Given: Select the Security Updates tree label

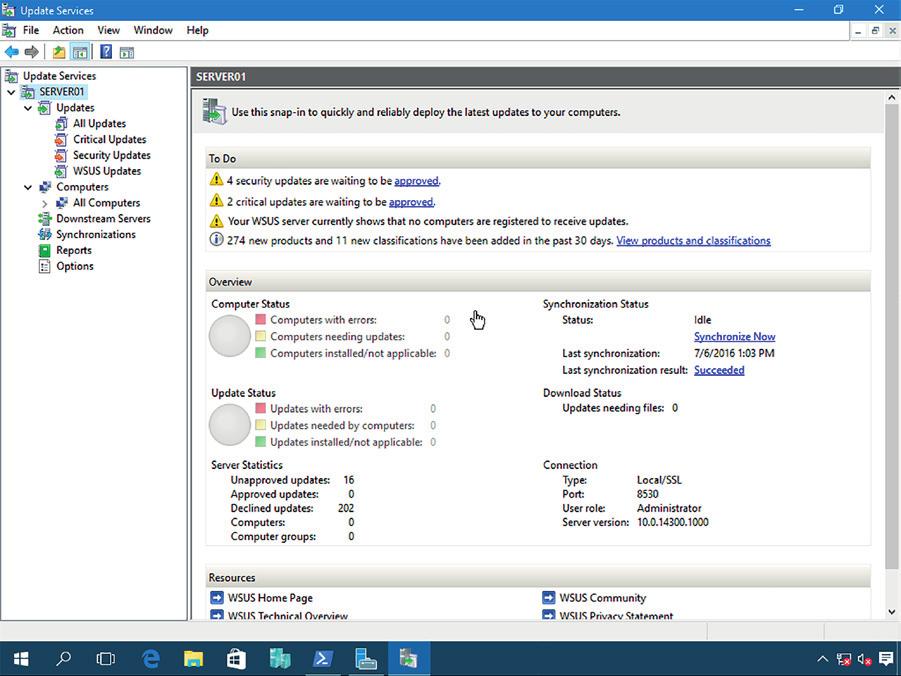Looking at the screenshot, I should [111, 155].
